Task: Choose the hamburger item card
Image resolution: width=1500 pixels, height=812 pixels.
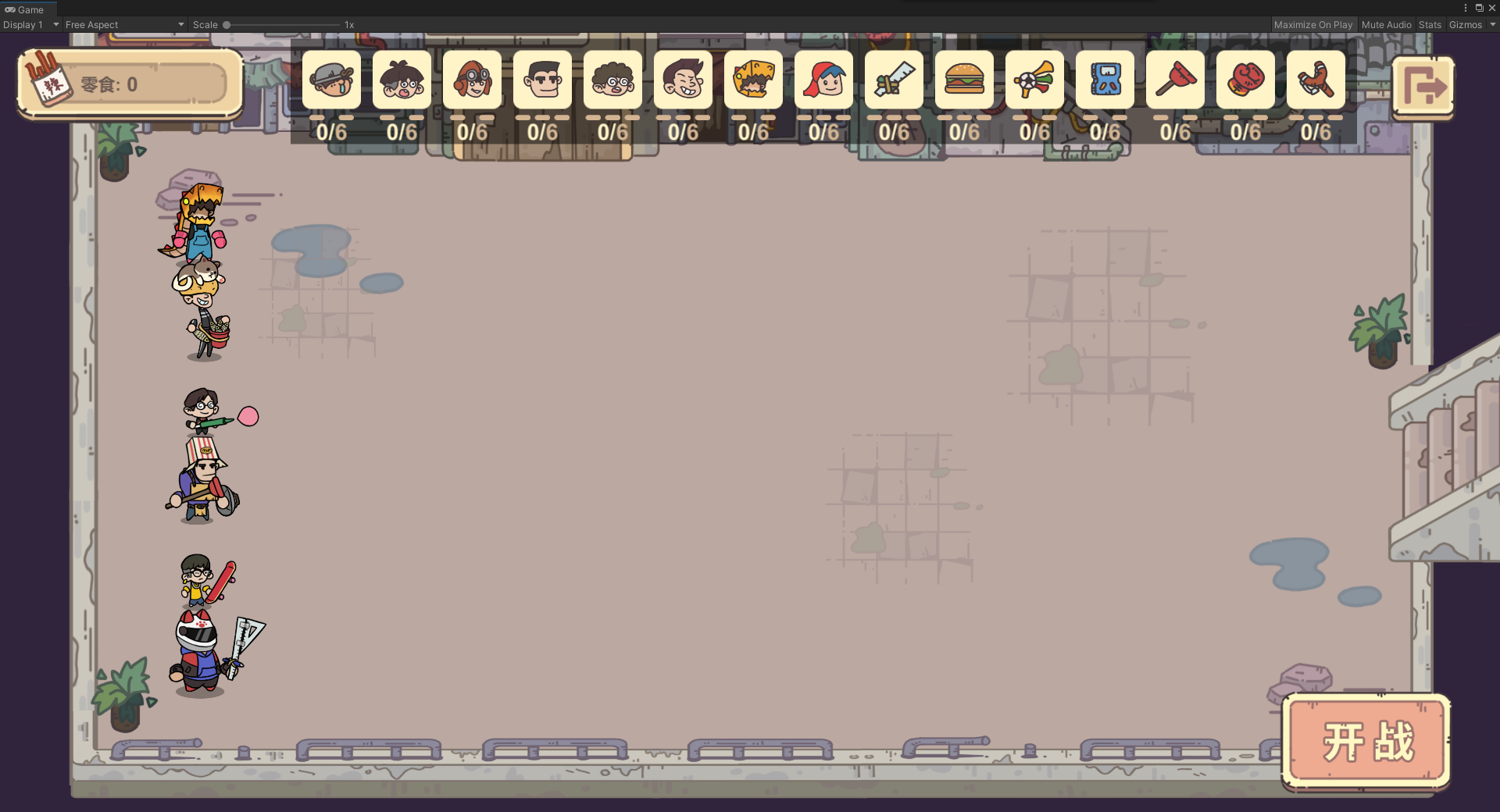Action: pyautogui.click(x=964, y=80)
